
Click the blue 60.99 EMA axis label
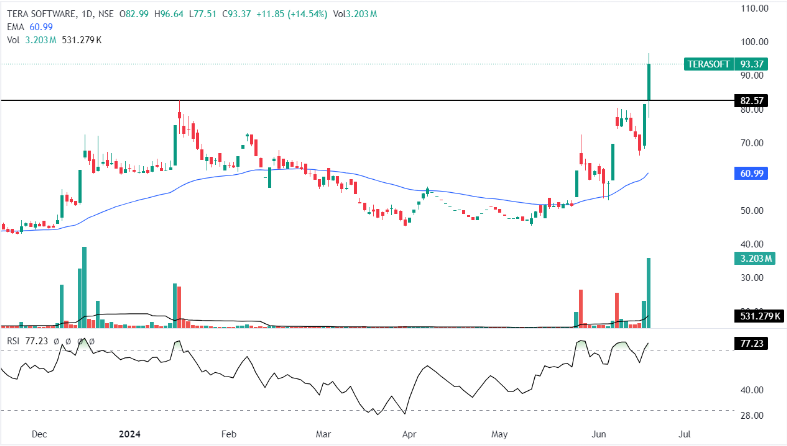point(751,174)
